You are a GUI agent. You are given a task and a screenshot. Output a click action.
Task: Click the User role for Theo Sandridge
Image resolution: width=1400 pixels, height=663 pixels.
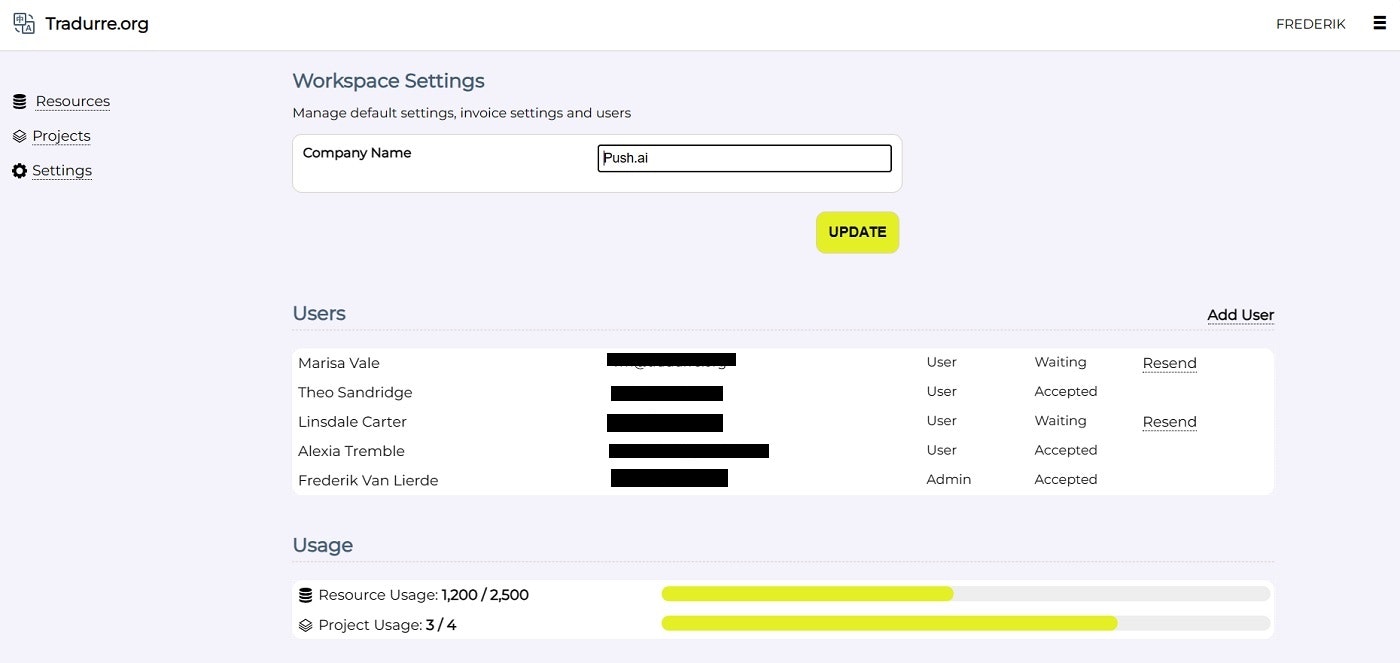[941, 391]
